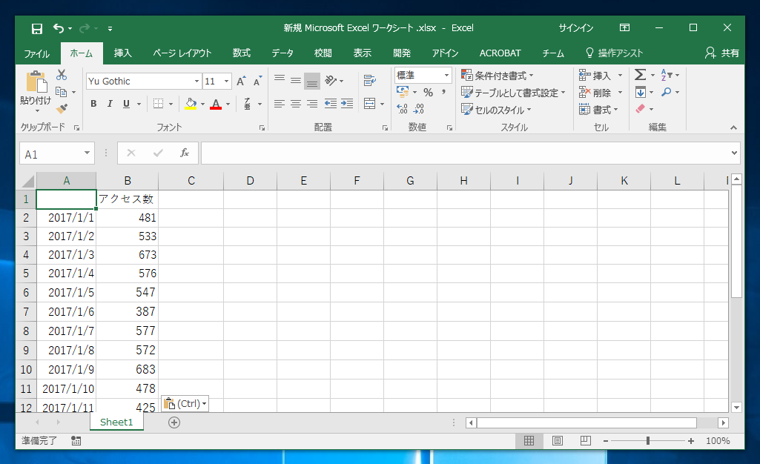Toggle italic formatting

[x=110, y=104]
